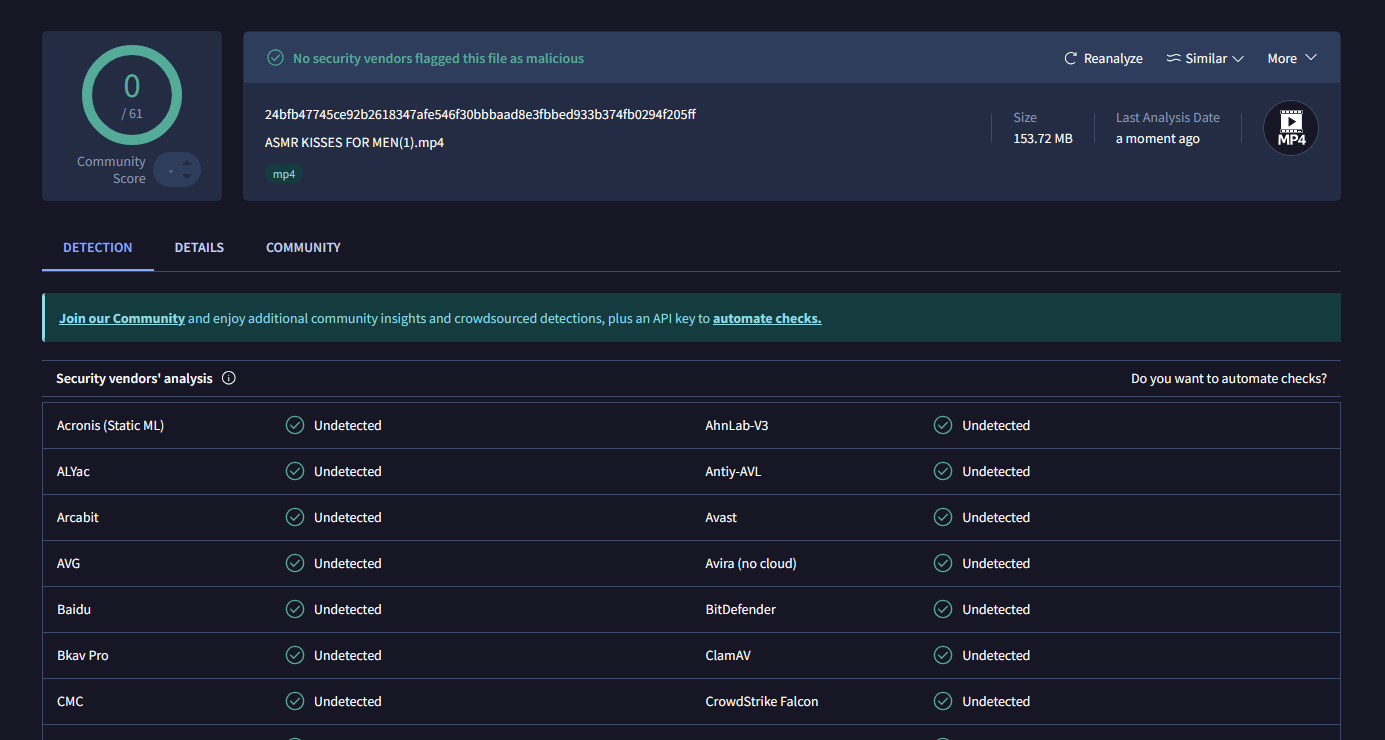Screen dimensions: 1385x740
Task: Click the MP4 file type icon
Action: pyautogui.click(x=1291, y=128)
